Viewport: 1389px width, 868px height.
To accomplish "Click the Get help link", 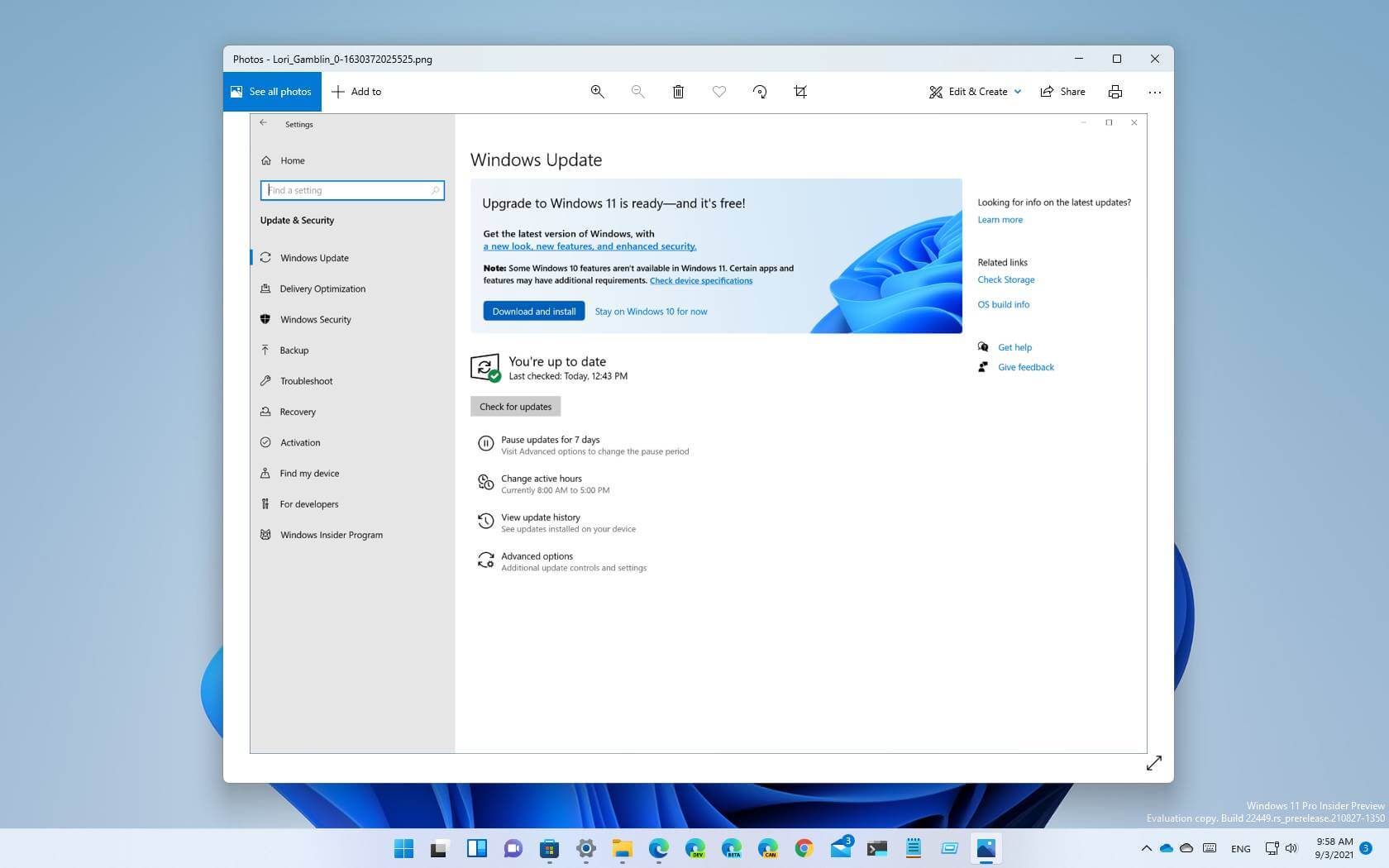I will [1014, 348].
